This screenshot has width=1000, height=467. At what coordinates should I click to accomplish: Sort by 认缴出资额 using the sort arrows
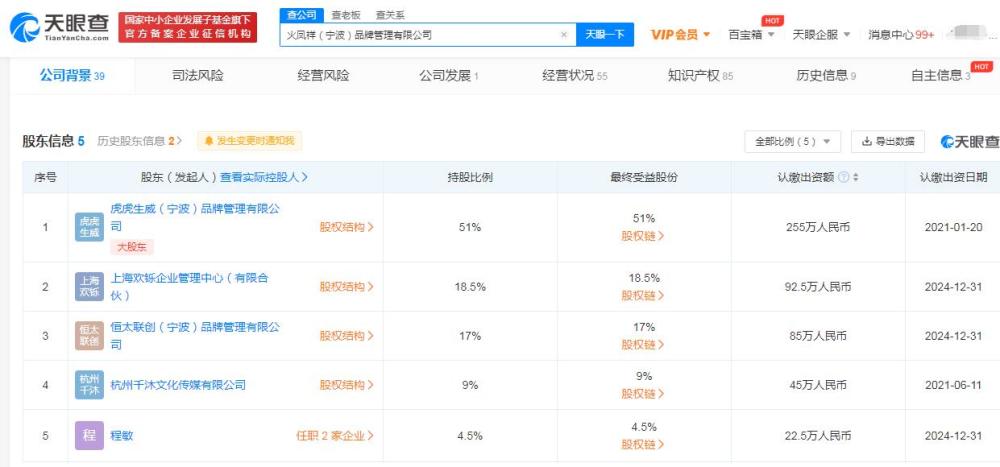(x=856, y=177)
